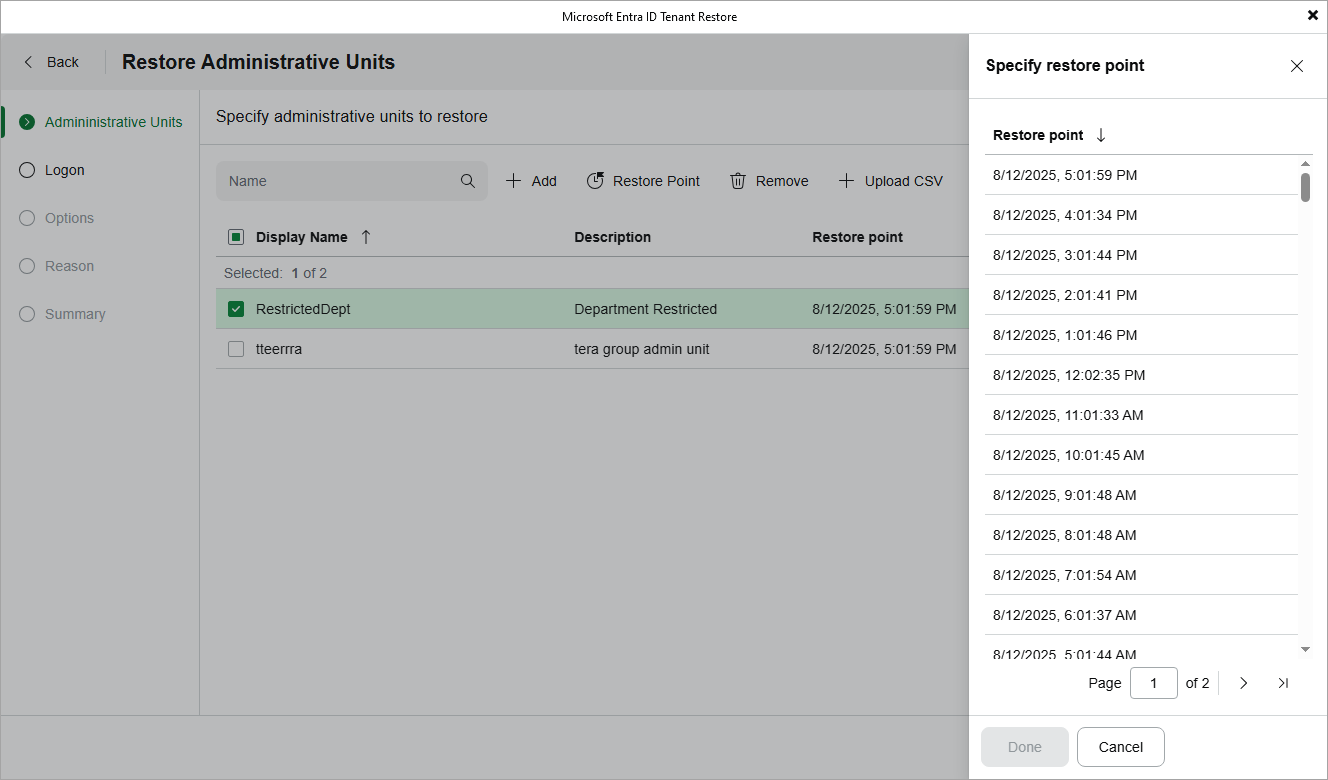Click Upload CSV plus icon
This screenshot has height=780, width=1328.
pos(846,181)
